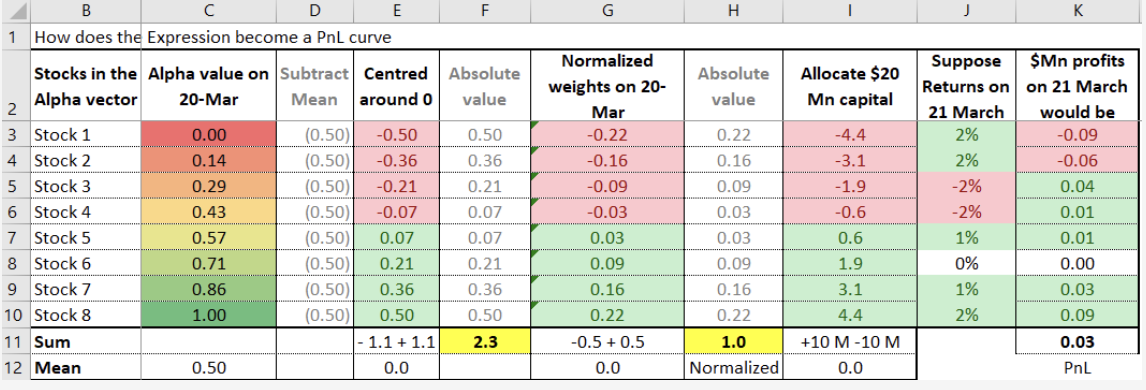Click the Mean value 0.50 cell

tap(209, 367)
